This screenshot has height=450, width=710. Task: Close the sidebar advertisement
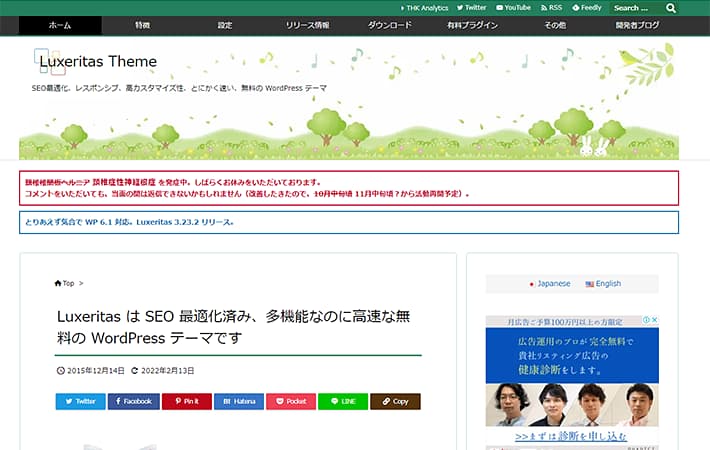pos(654,320)
